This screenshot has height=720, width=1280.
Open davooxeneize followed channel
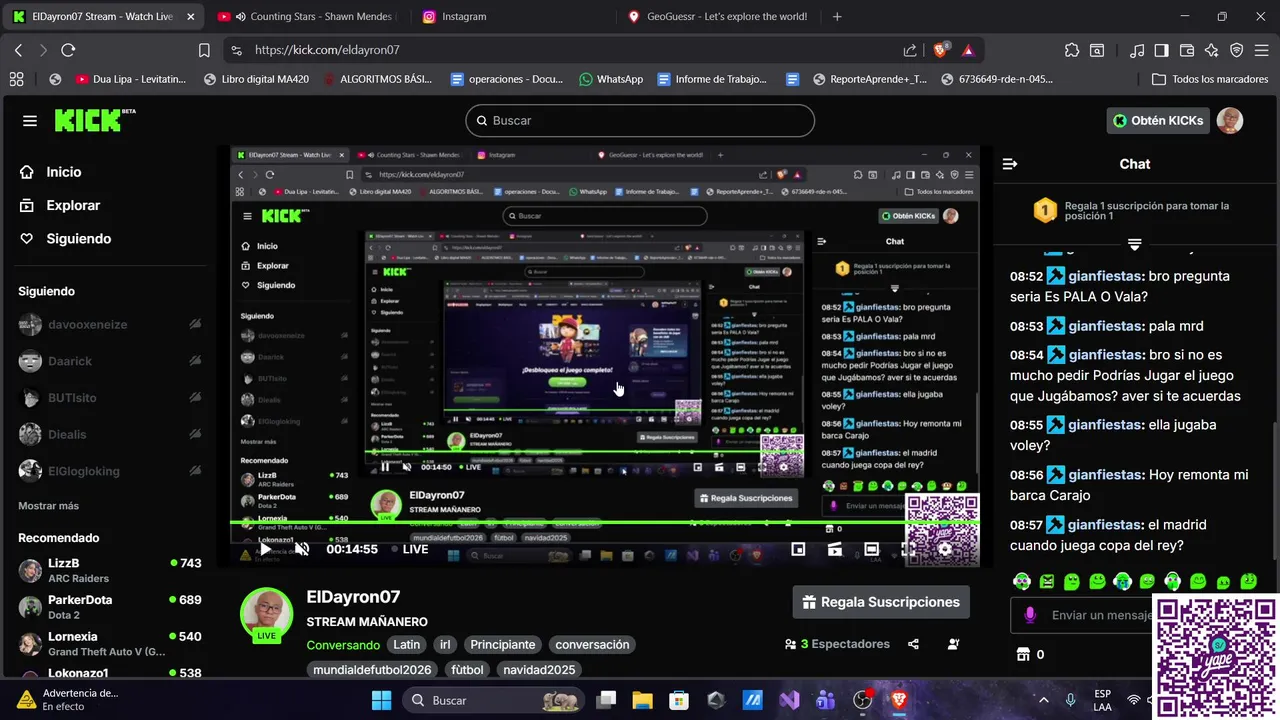[x=110, y=325]
